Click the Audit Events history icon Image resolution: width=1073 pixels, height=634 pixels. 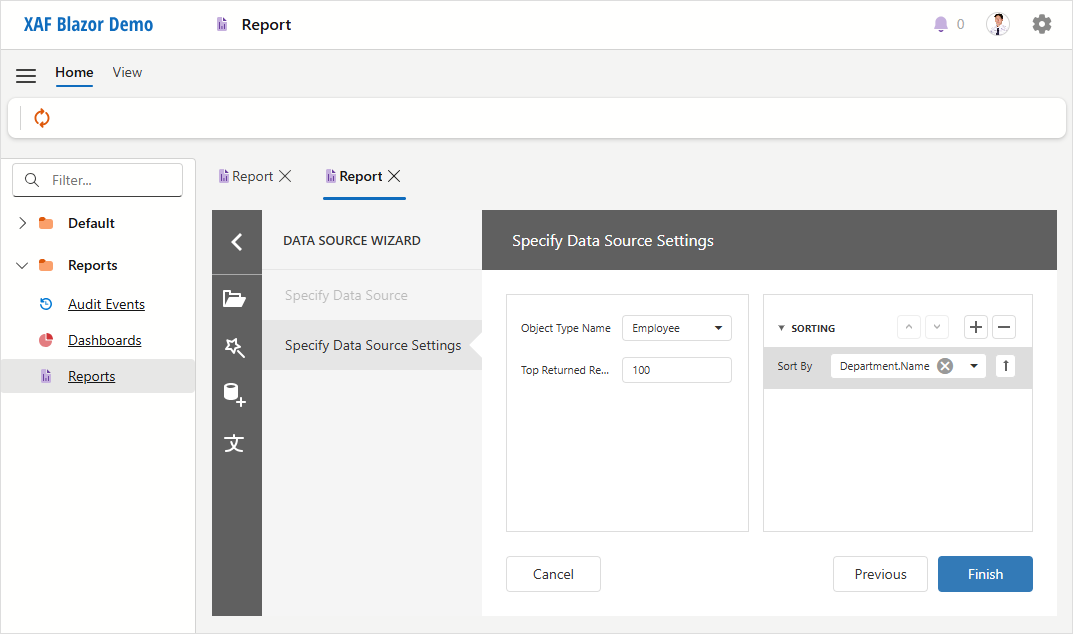46,304
